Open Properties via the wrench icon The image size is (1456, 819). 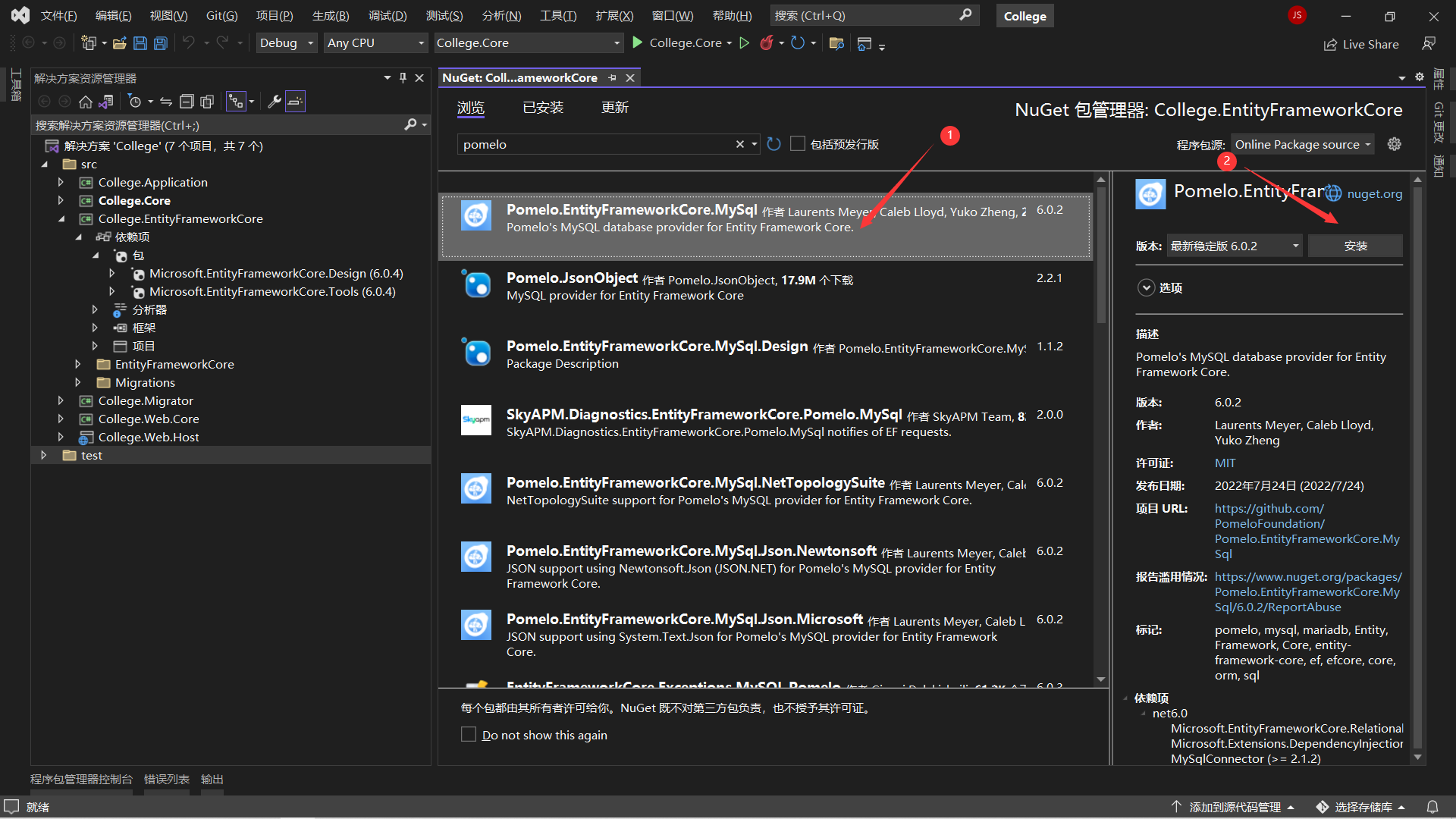click(x=275, y=102)
